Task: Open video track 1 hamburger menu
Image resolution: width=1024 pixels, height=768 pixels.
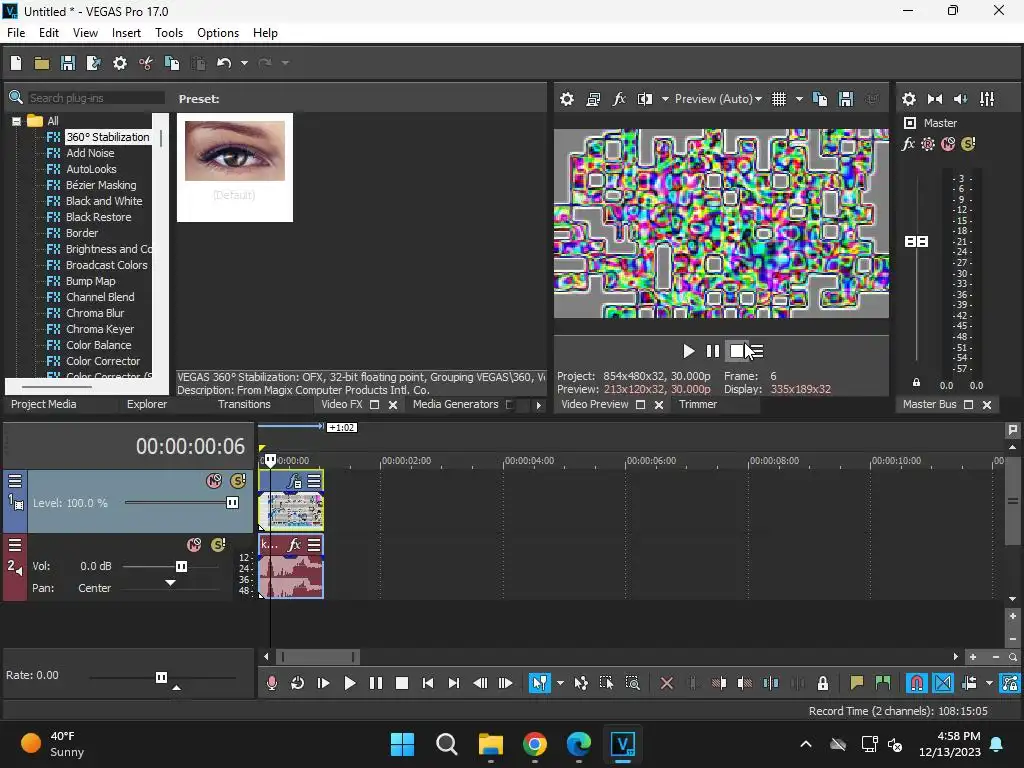Action: pos(15,481)
